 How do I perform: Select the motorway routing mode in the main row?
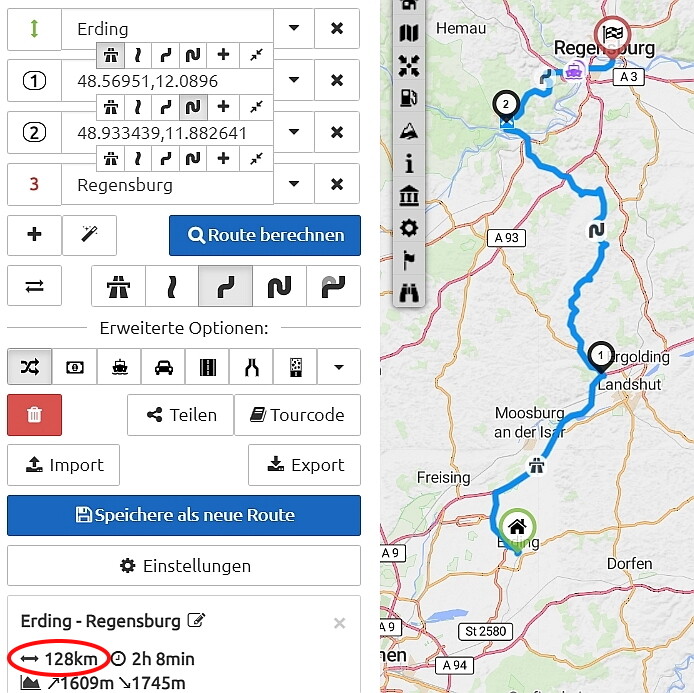[x=119, y=286]
